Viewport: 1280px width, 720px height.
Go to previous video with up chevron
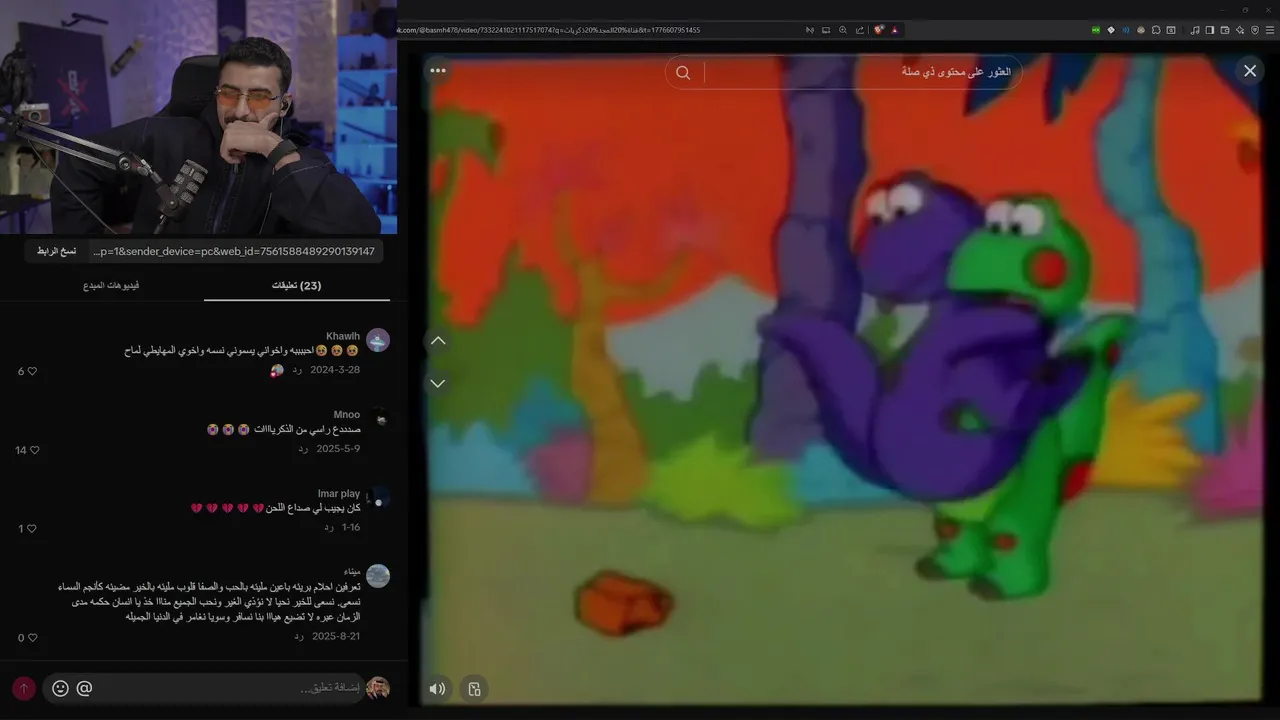pos(438,341)
